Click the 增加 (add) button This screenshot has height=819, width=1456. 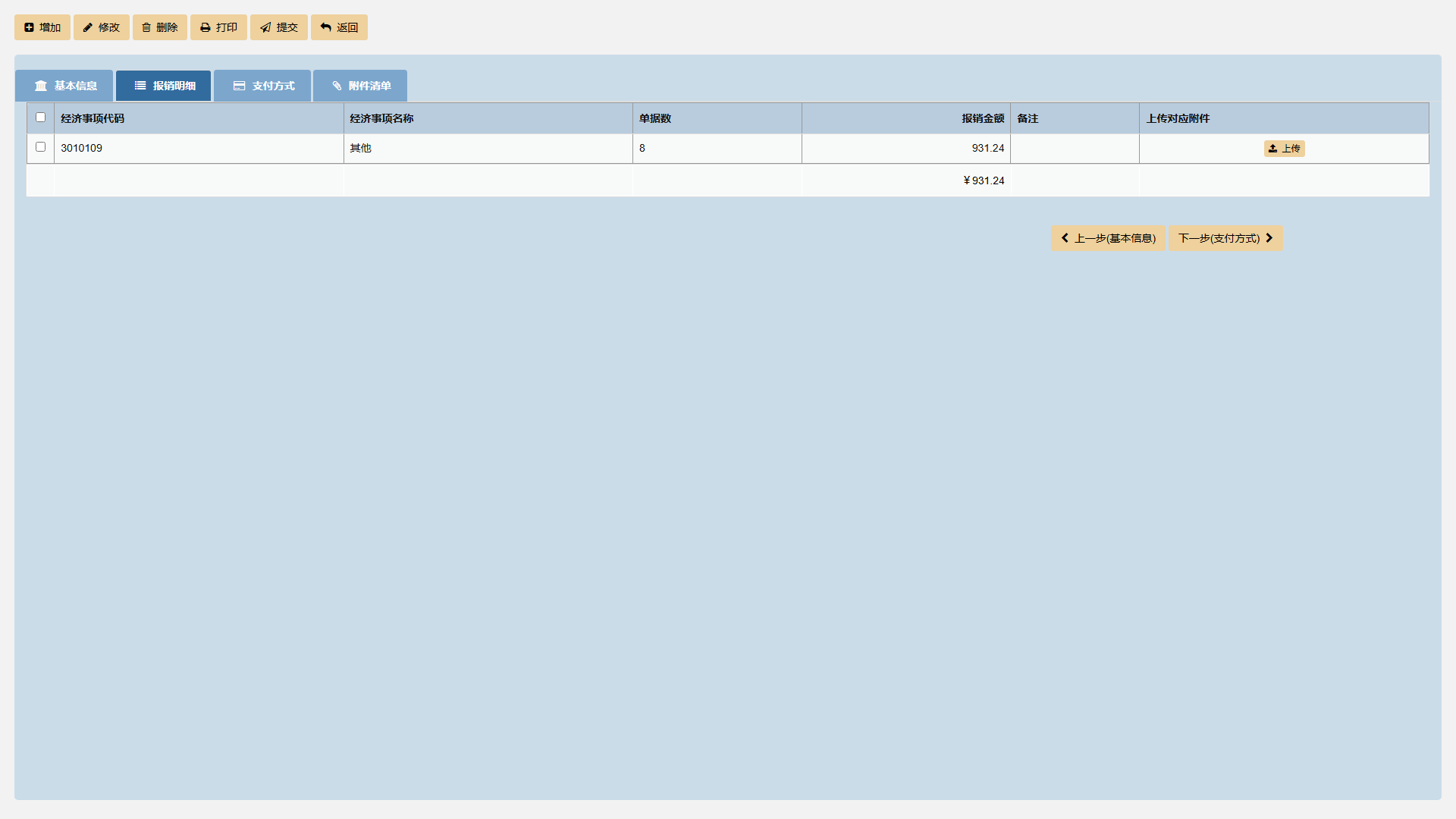[x=42, y=27]
